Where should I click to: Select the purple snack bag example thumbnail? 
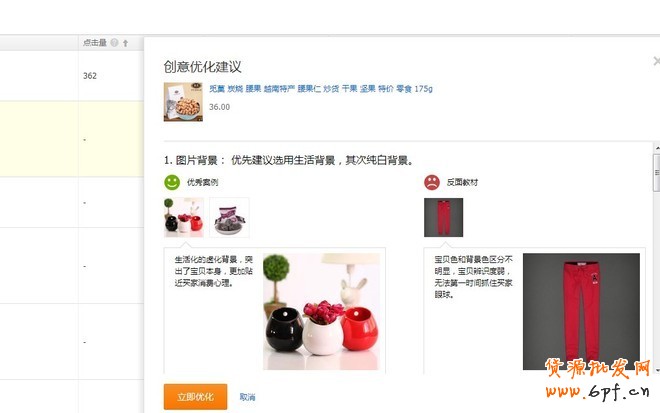click(x=229, y=217)
